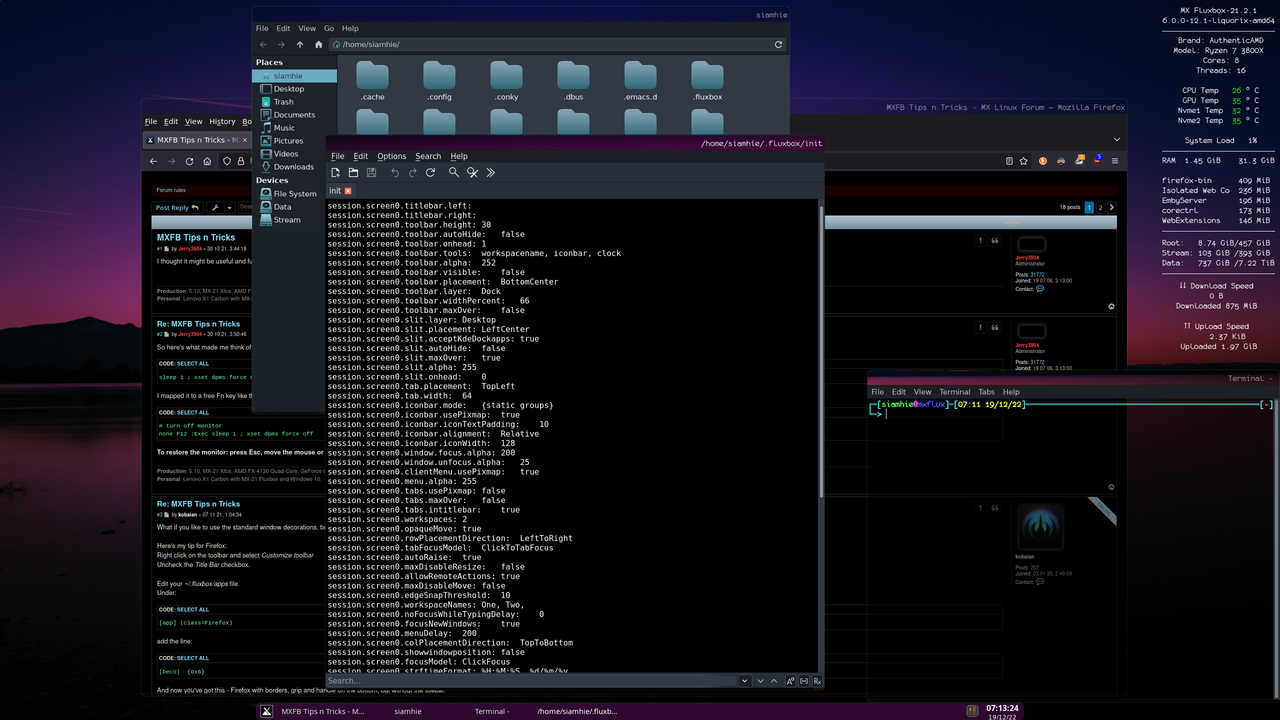This screenshot has width=1280, height=720.
Task: Select Desktop in the Places sidebar
Action: (295, 89)
